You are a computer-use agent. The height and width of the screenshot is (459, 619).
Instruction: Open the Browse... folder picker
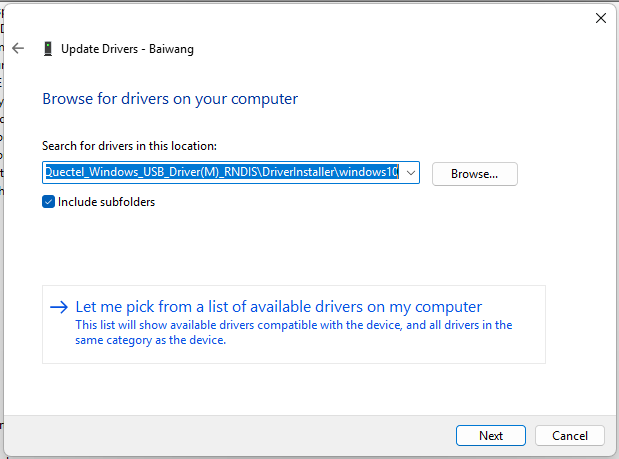[475, 174]
